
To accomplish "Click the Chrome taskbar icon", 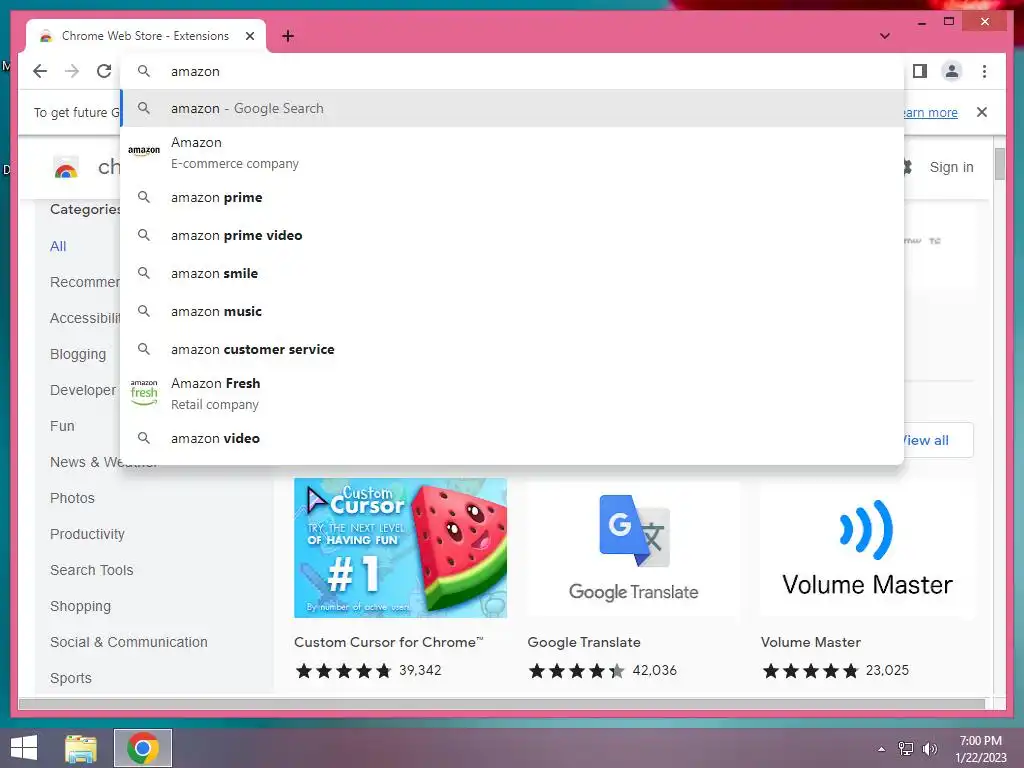I will pyautogui.click(x=143, y=748).
